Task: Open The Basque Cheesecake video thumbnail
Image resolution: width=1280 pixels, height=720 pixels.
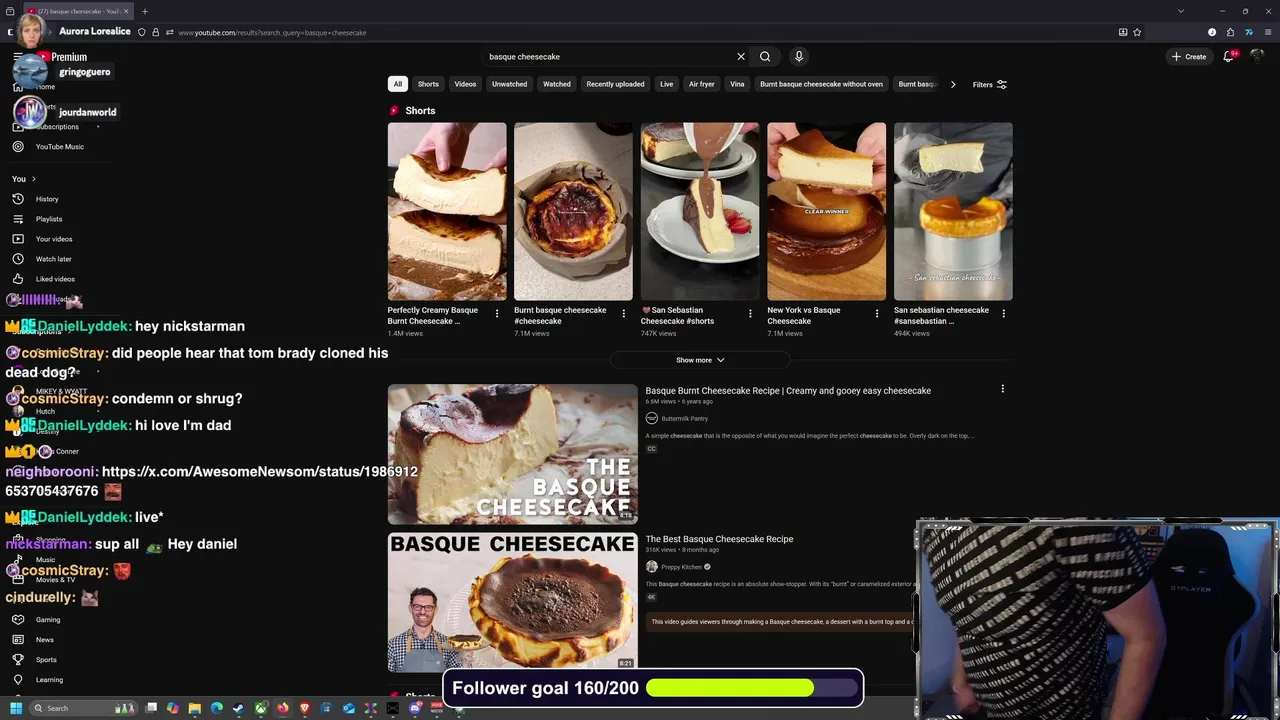Action: click(x=512, y=454)
